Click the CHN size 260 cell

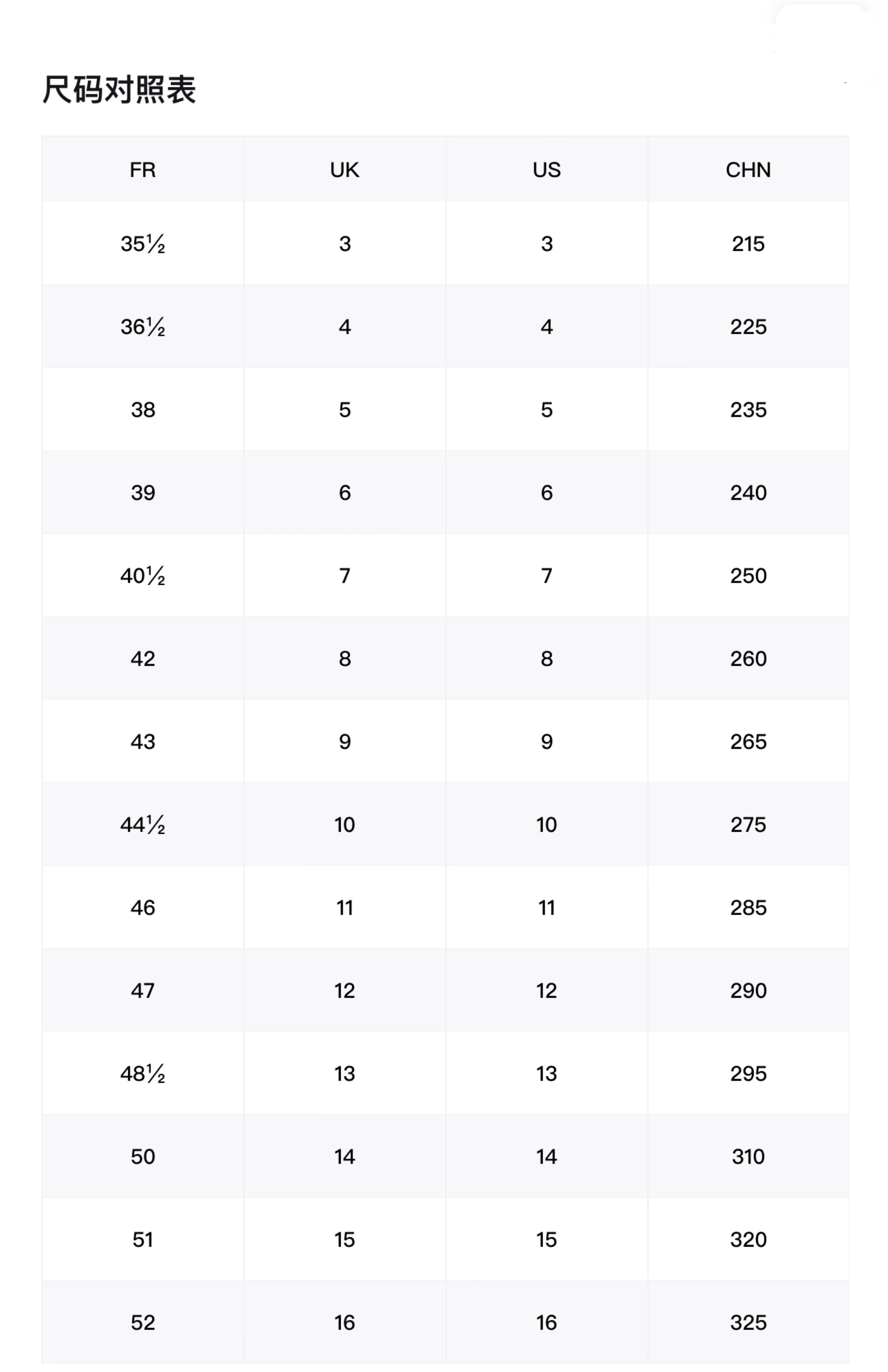click(748, 659)
